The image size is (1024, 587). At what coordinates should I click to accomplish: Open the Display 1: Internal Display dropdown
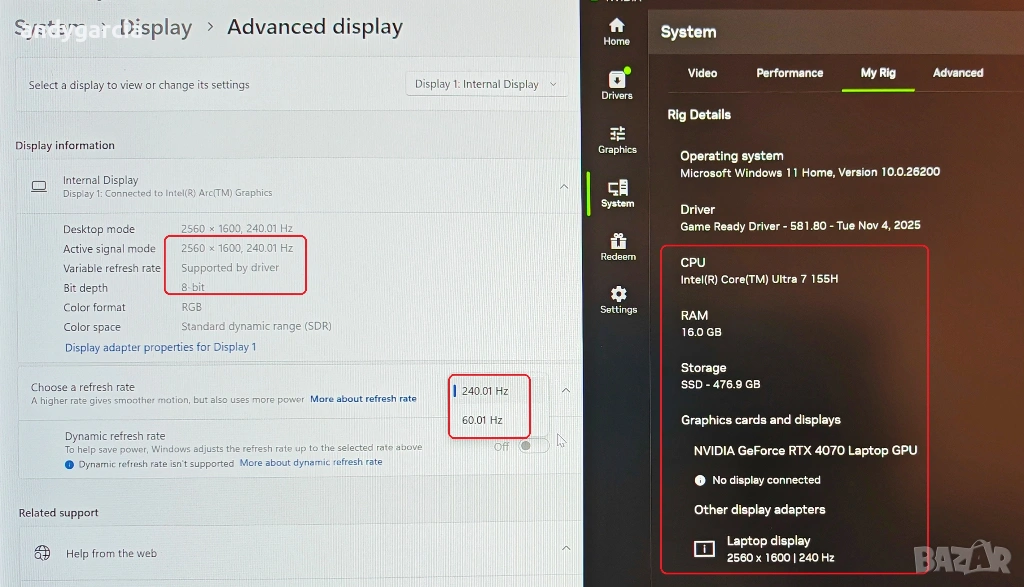[487, 85]
